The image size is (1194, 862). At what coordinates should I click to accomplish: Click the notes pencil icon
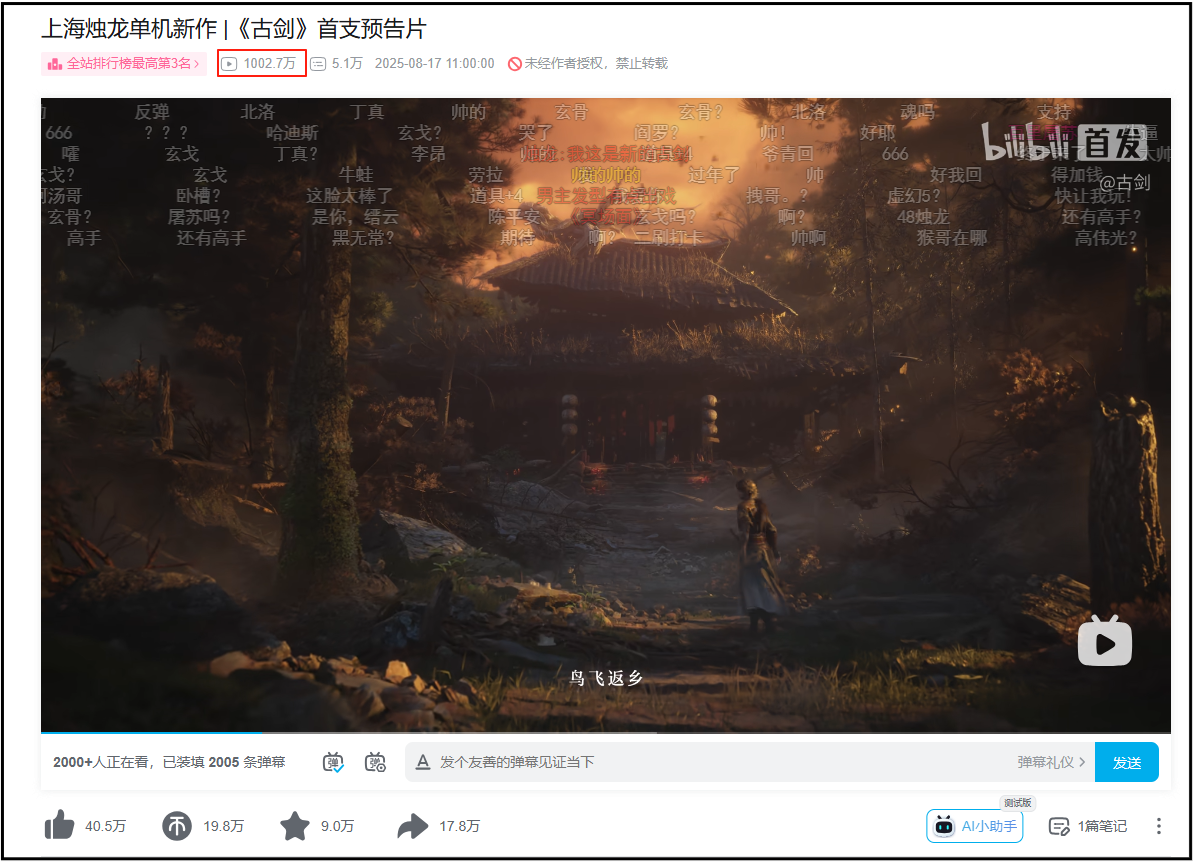(x=1059, y=826)
